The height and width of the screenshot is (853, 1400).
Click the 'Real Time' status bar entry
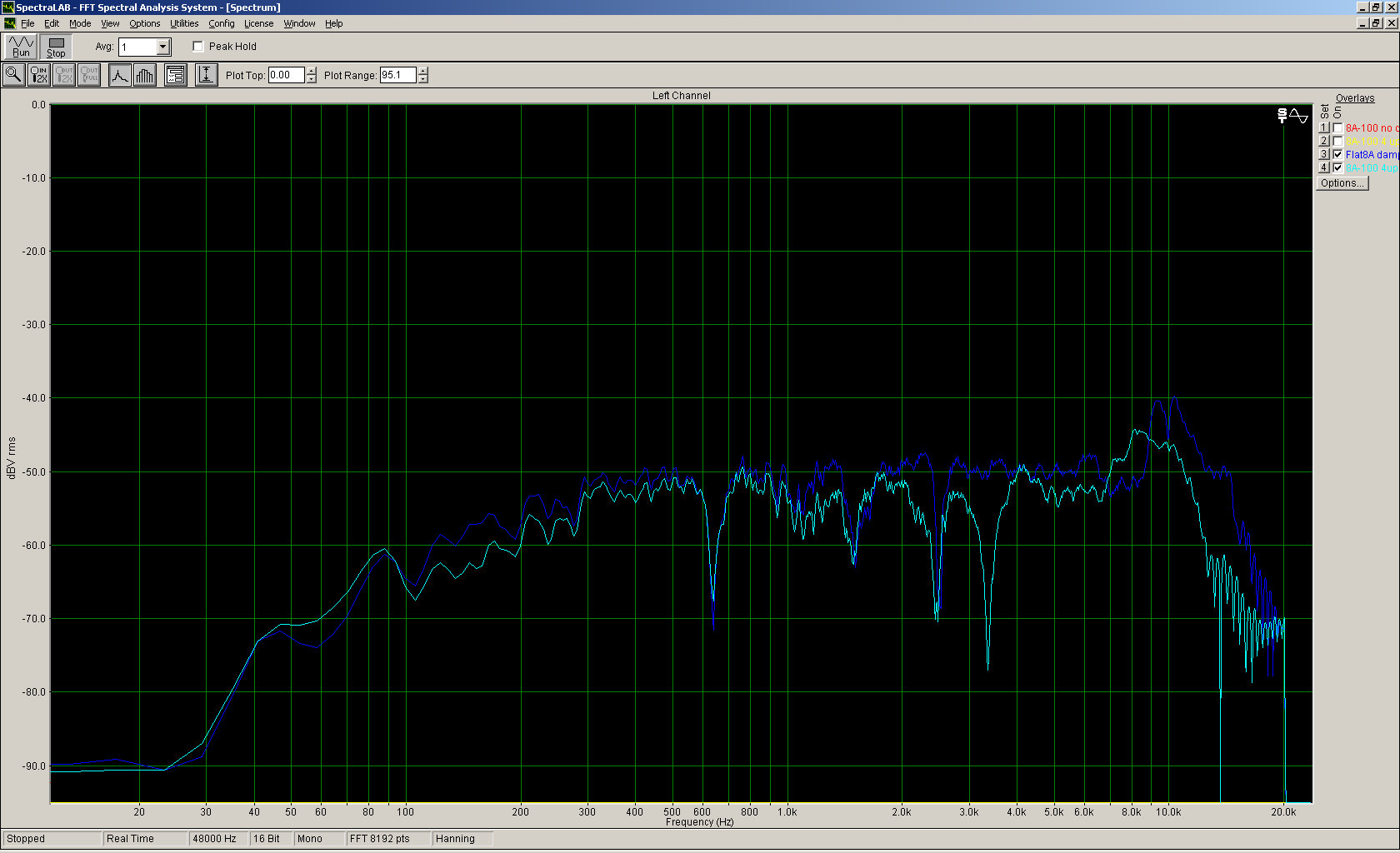point(145,839)
